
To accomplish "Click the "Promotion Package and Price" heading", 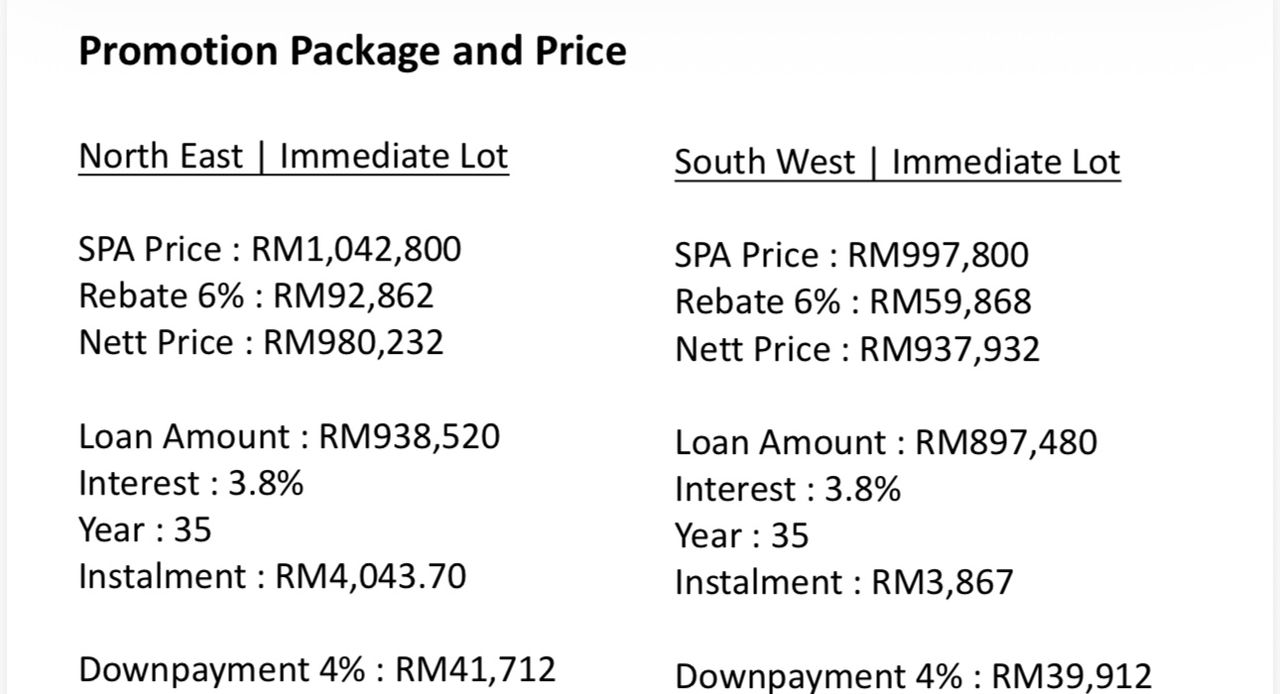I will click(x=352, y=50).
